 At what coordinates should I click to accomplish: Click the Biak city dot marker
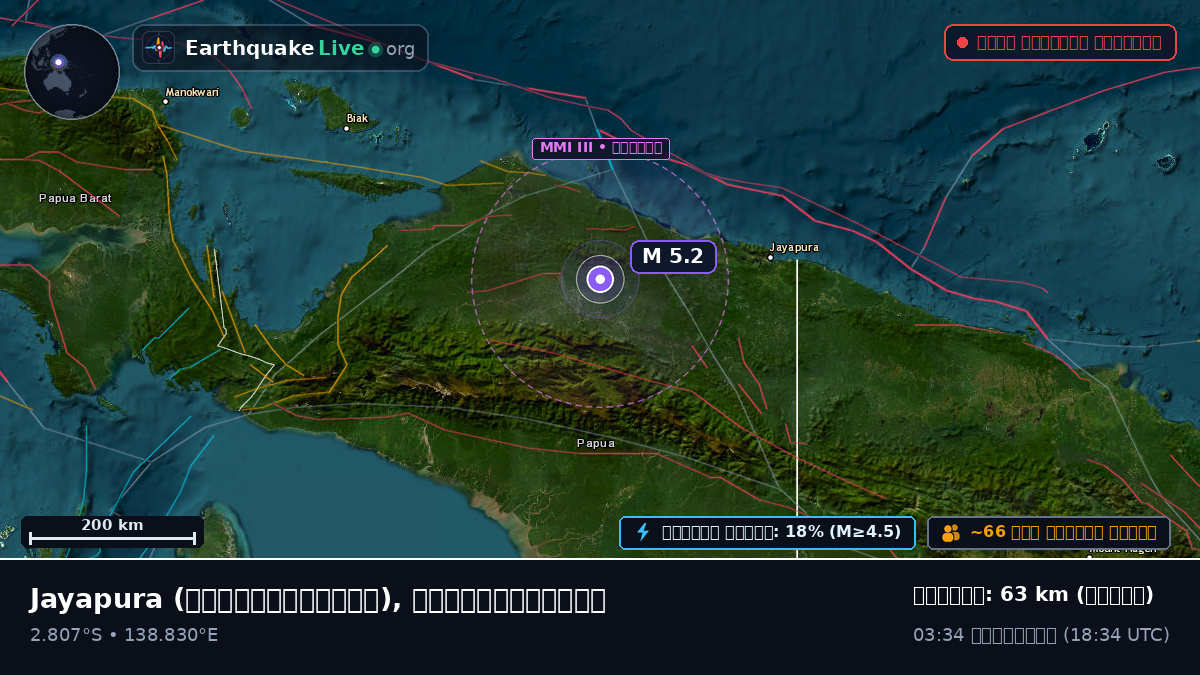coord(347,128)
